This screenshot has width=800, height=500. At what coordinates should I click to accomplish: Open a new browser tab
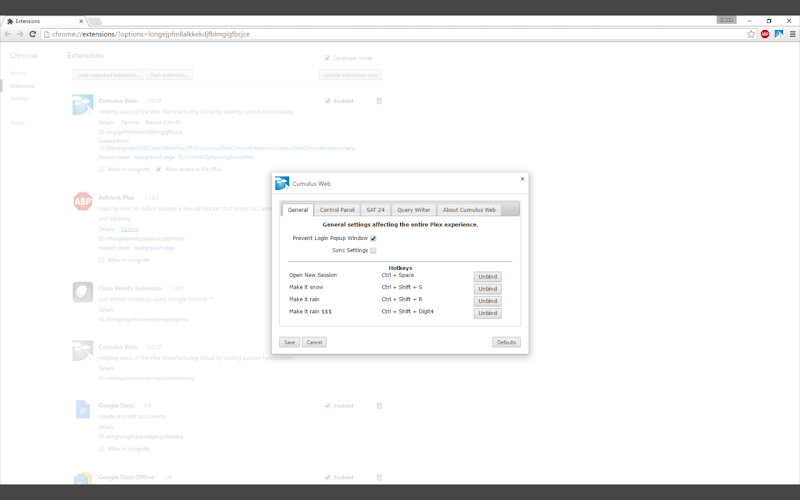coord(95,21)
